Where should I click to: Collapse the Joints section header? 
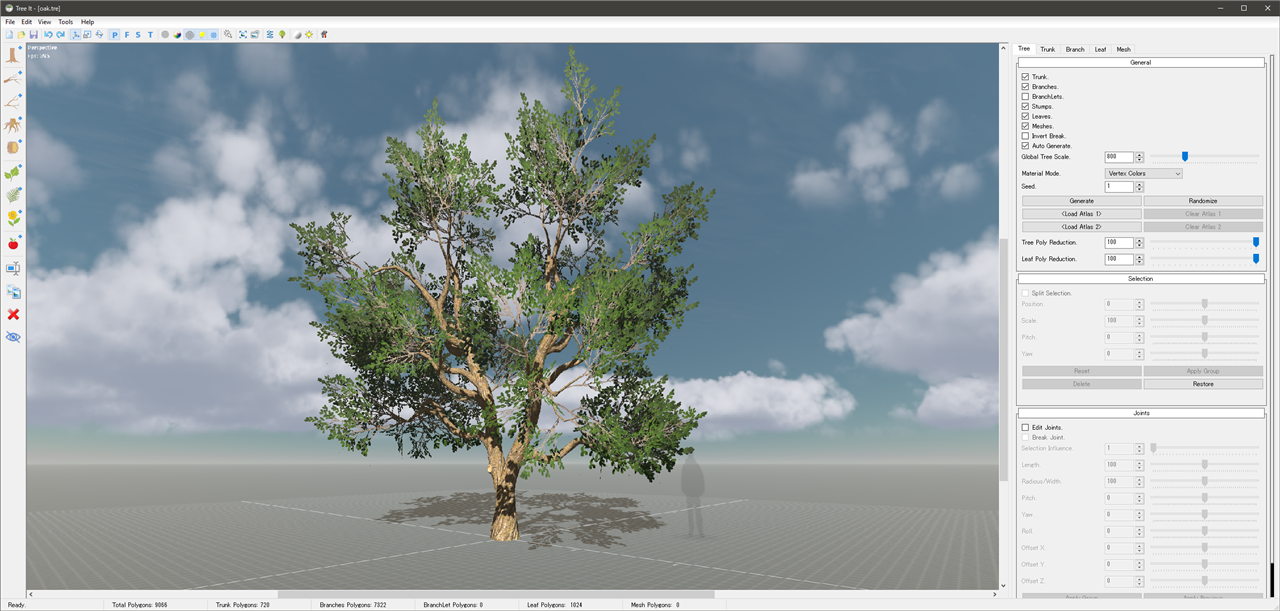(1140, 412)
